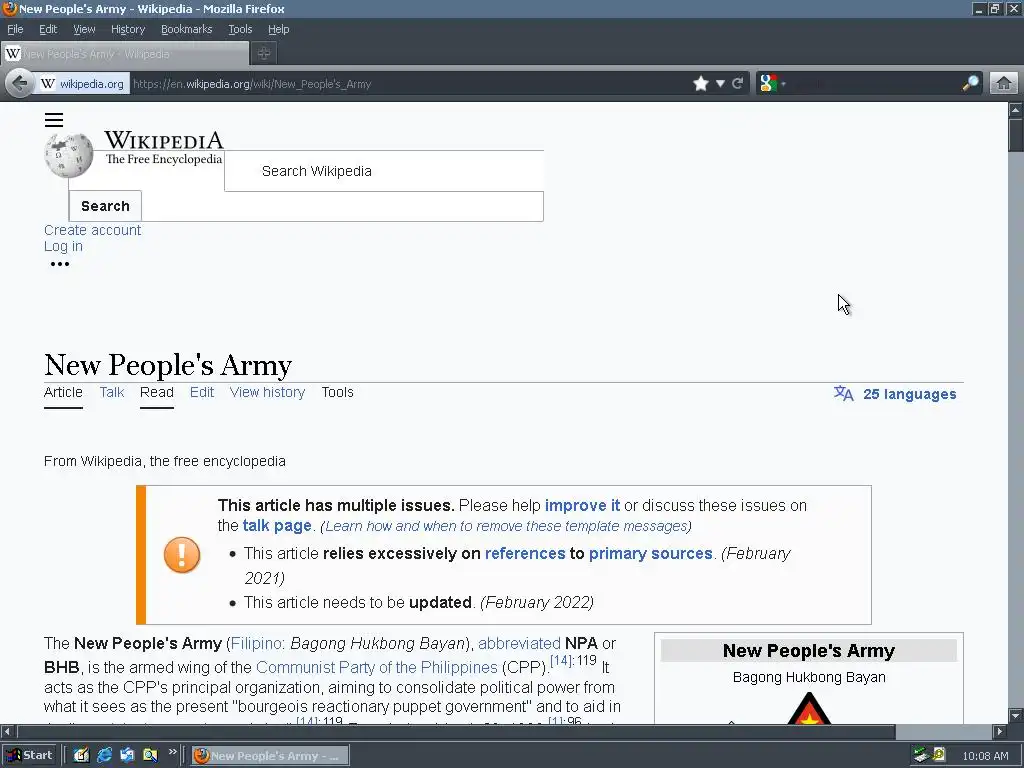1024x768 pixels.
Task: Open the Edit menu
Action: tap(48, 29)
